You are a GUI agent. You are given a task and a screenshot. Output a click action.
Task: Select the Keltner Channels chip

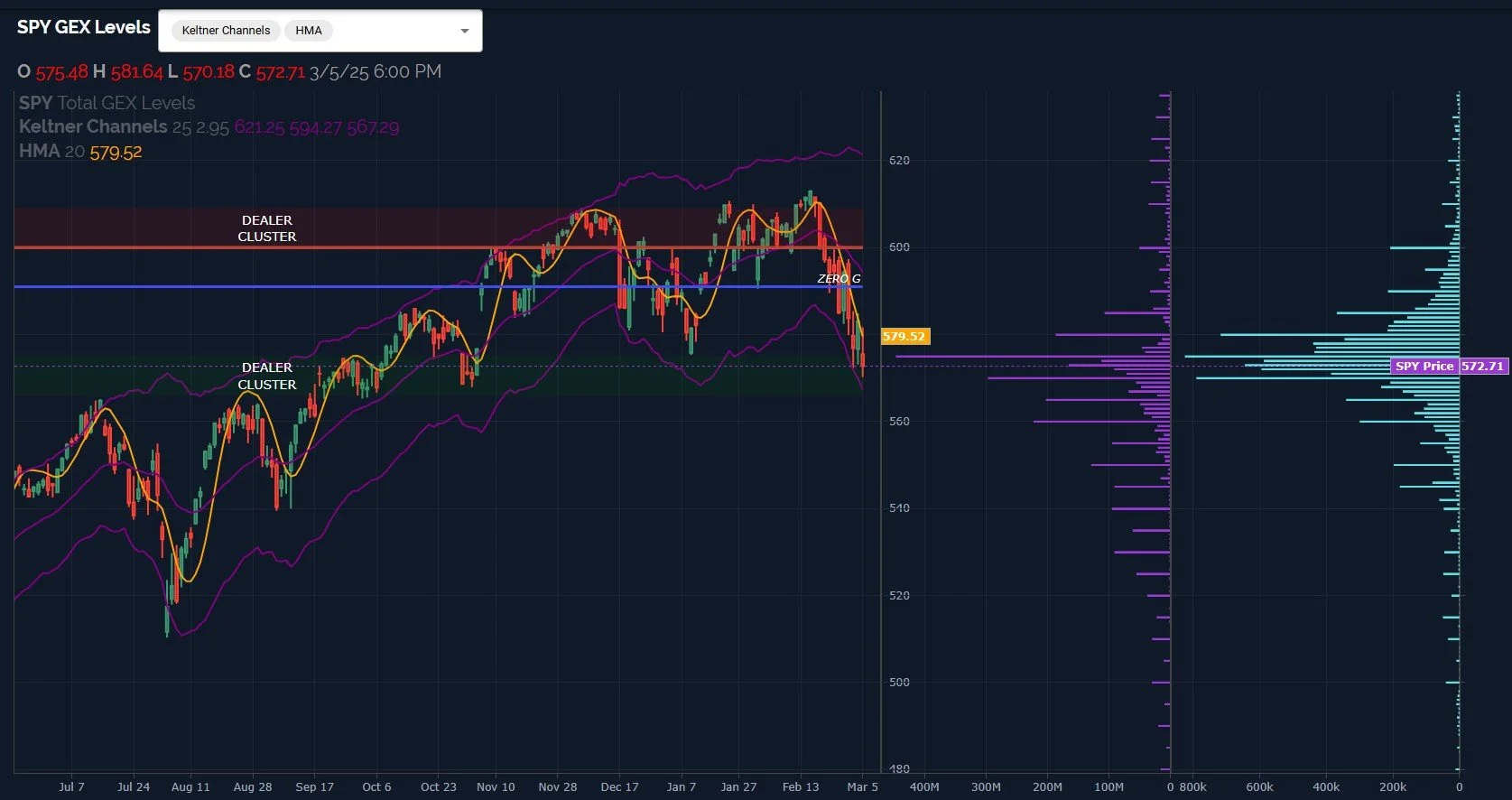[226, 31]
